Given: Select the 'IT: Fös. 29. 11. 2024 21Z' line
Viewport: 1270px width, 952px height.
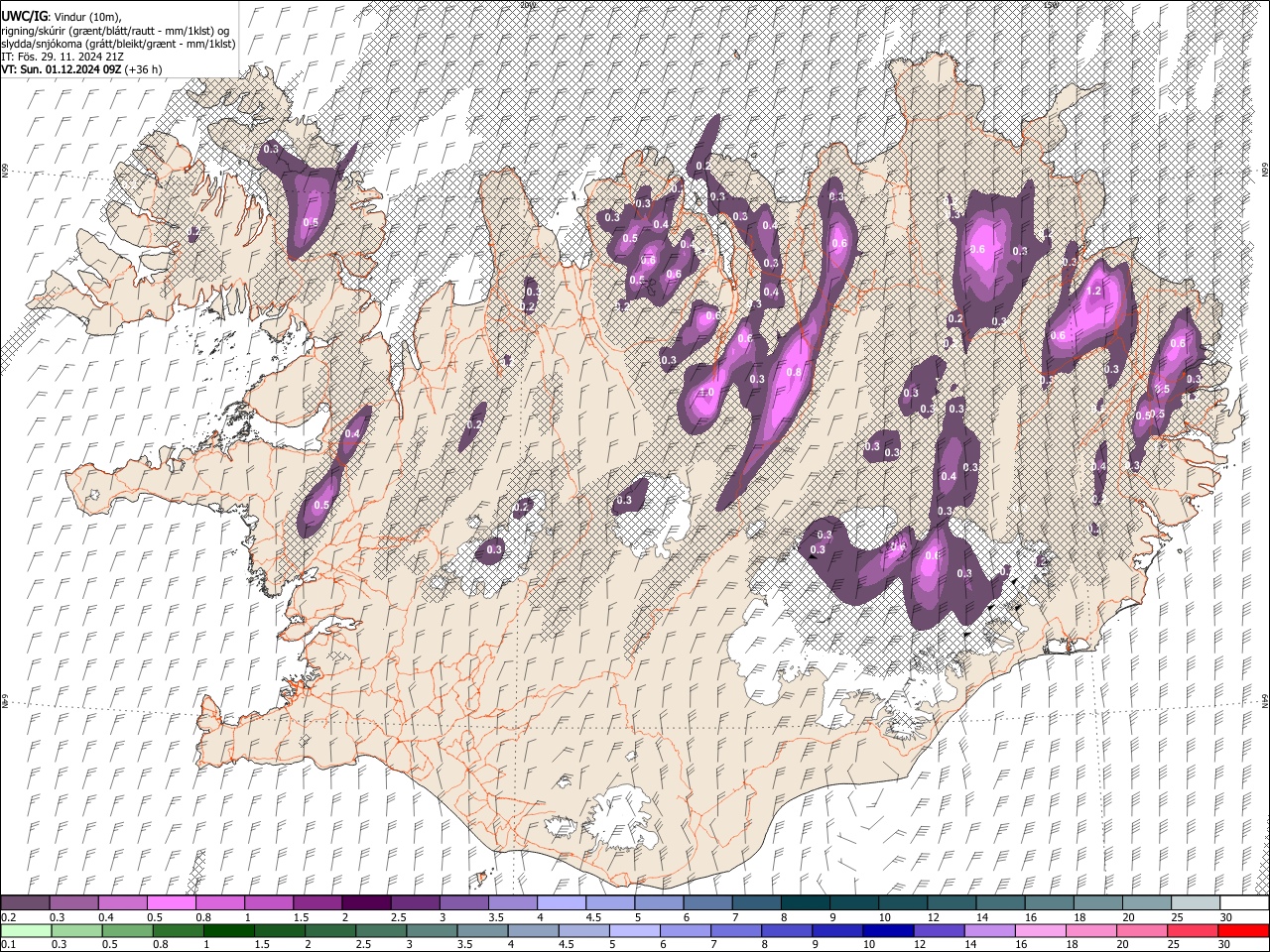Looking at the screenshot, I should 63,57.
